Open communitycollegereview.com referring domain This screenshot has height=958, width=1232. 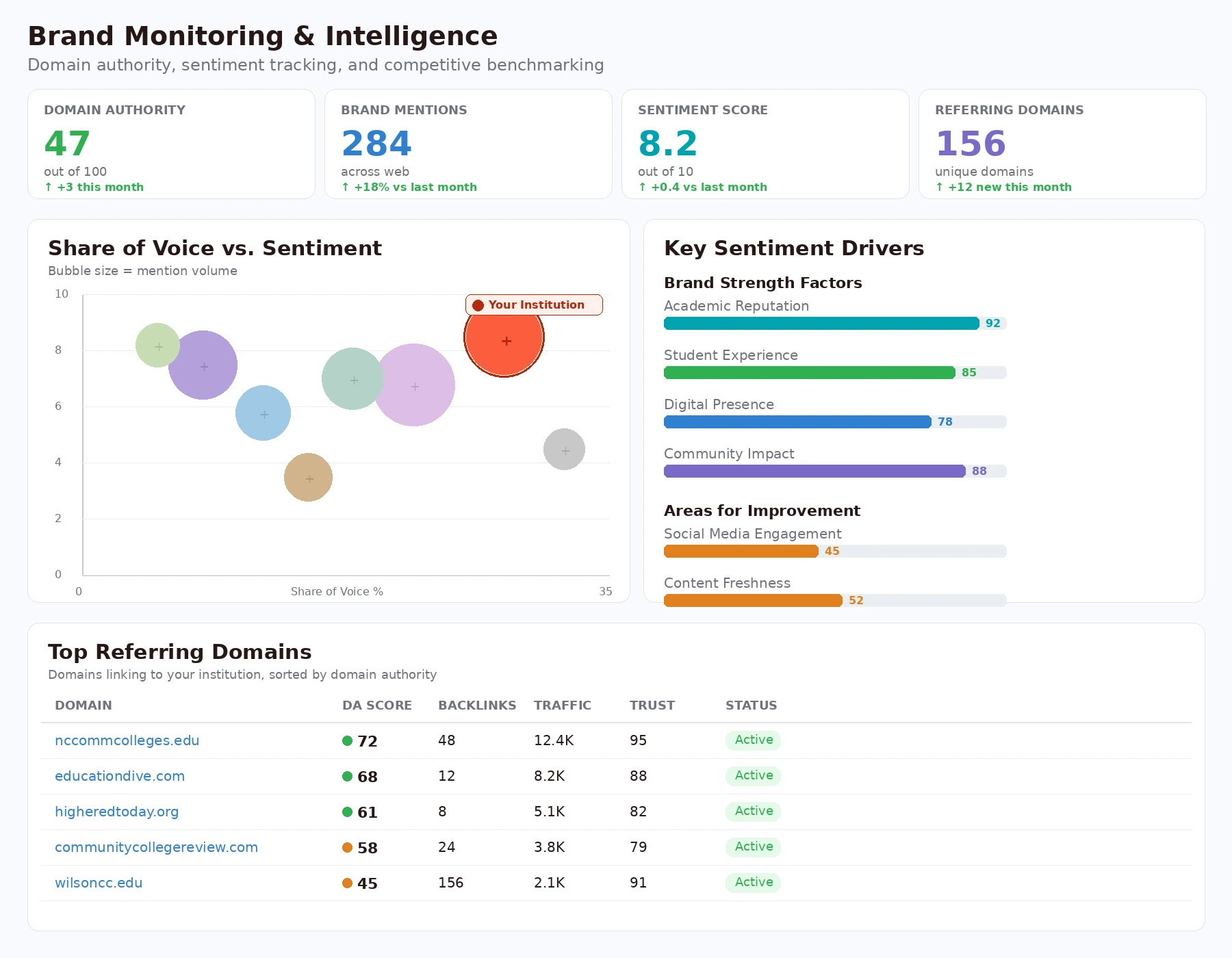[156, 847]
